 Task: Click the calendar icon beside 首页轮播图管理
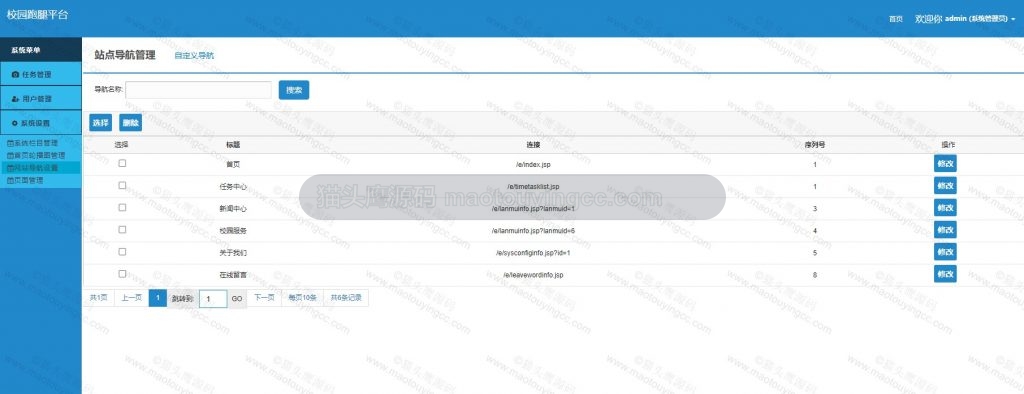point(10,156)
